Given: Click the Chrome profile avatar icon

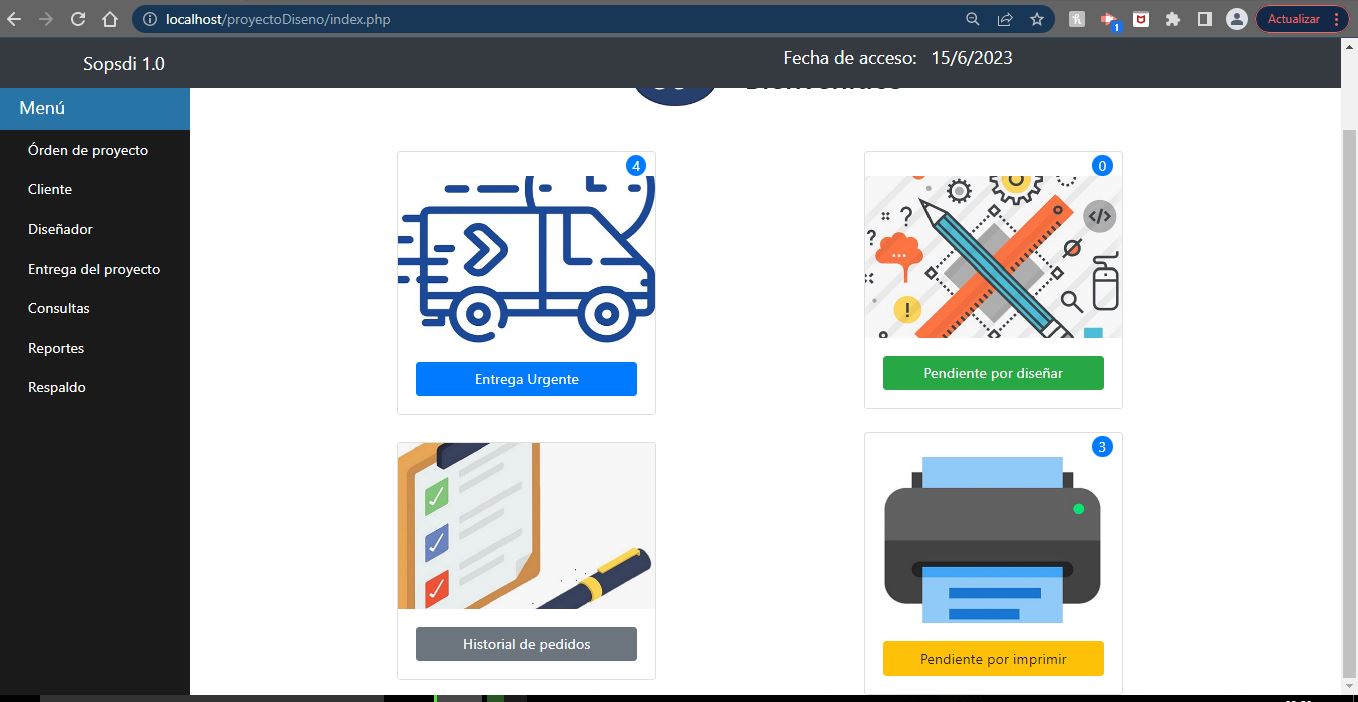Looking at the screenshot, I should coord(1236,19).
